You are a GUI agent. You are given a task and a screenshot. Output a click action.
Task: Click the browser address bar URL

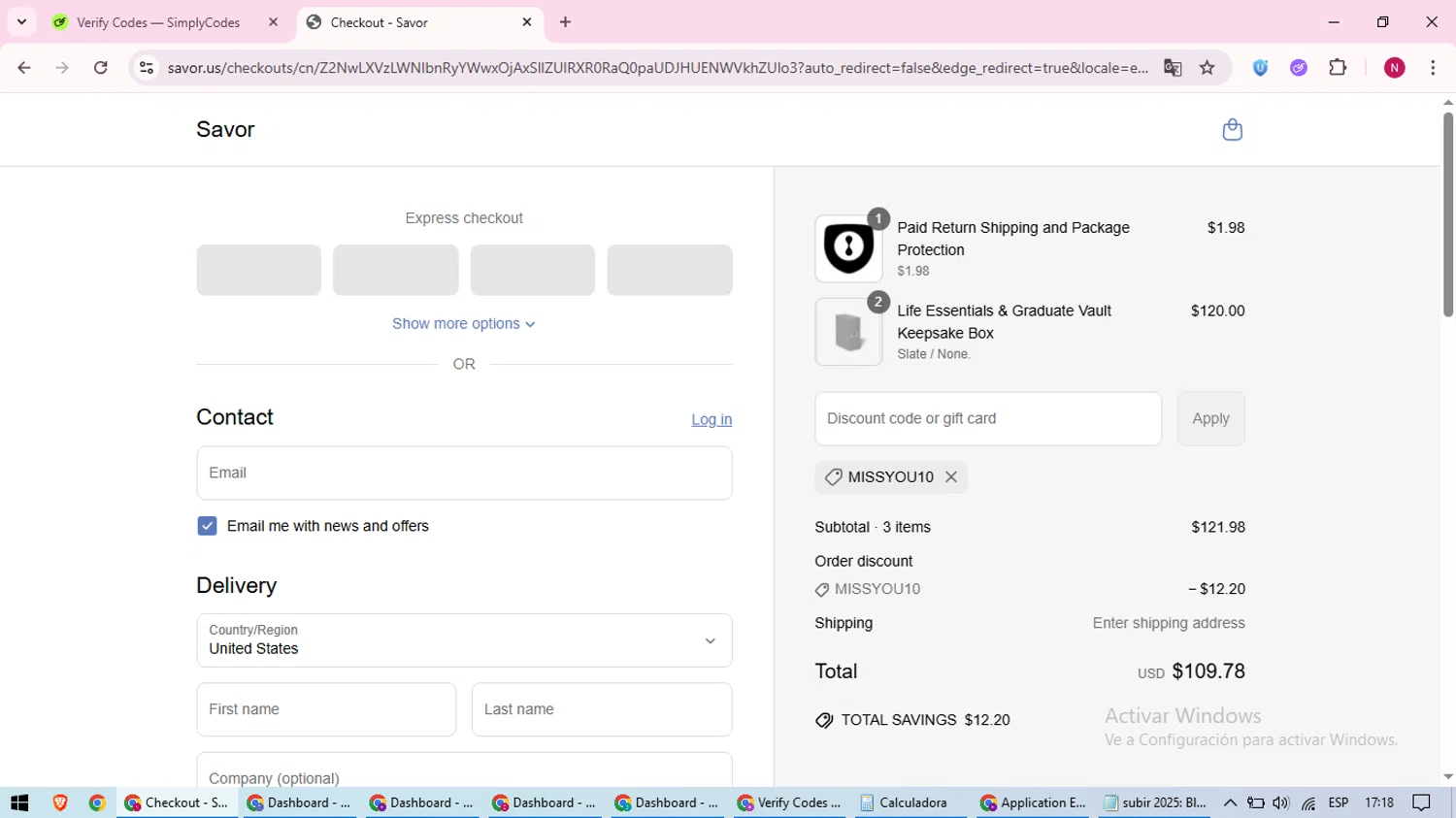[657, 68]
